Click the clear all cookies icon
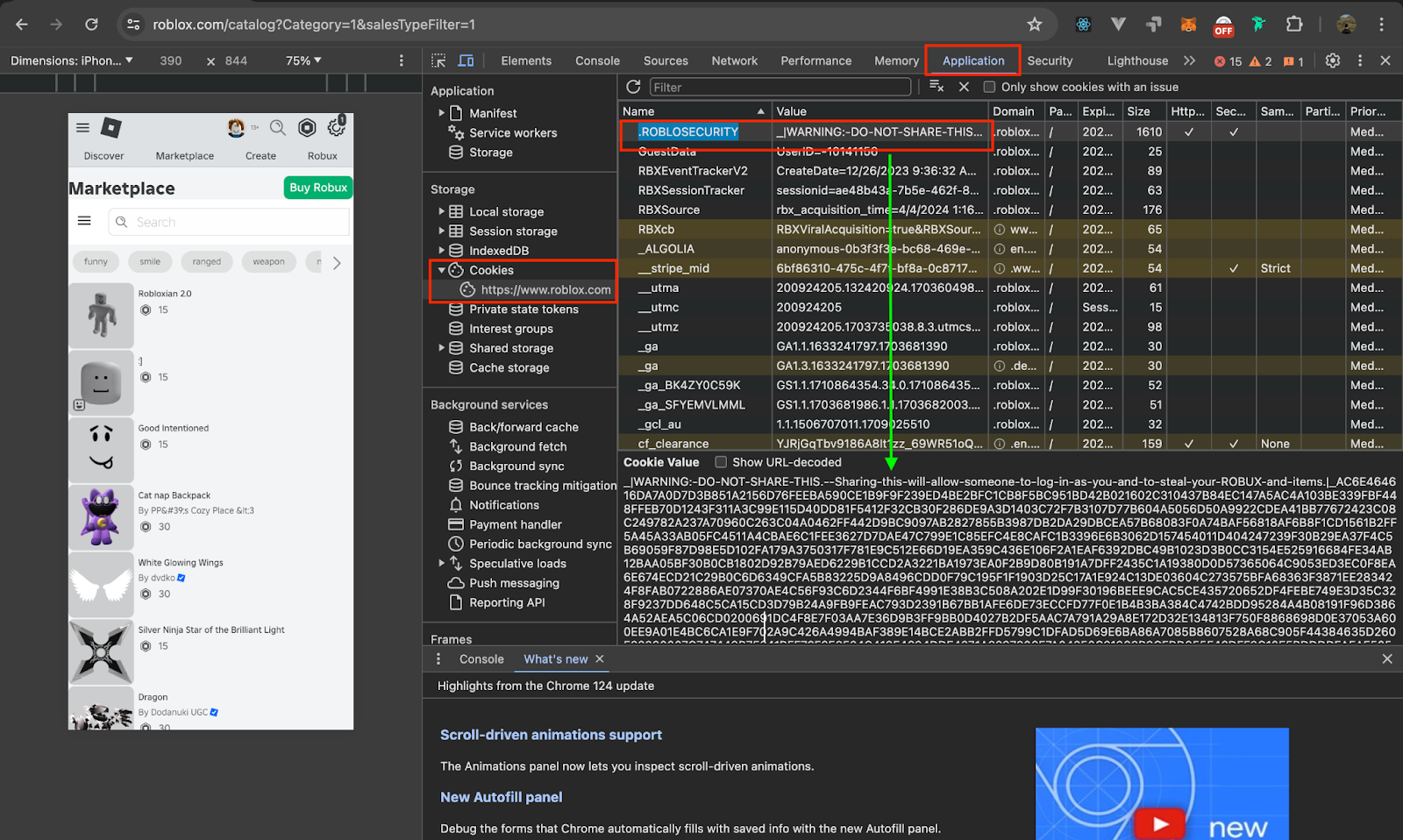The image size is (1403, 840). point(937,87)
